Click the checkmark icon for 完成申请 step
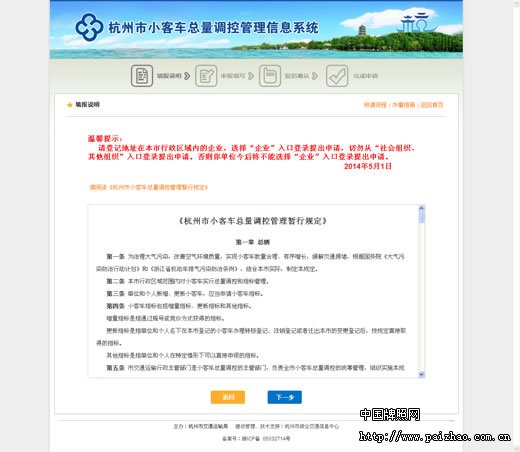The width and height of the screenshot is (520, 452). click(x=337, y=76)
